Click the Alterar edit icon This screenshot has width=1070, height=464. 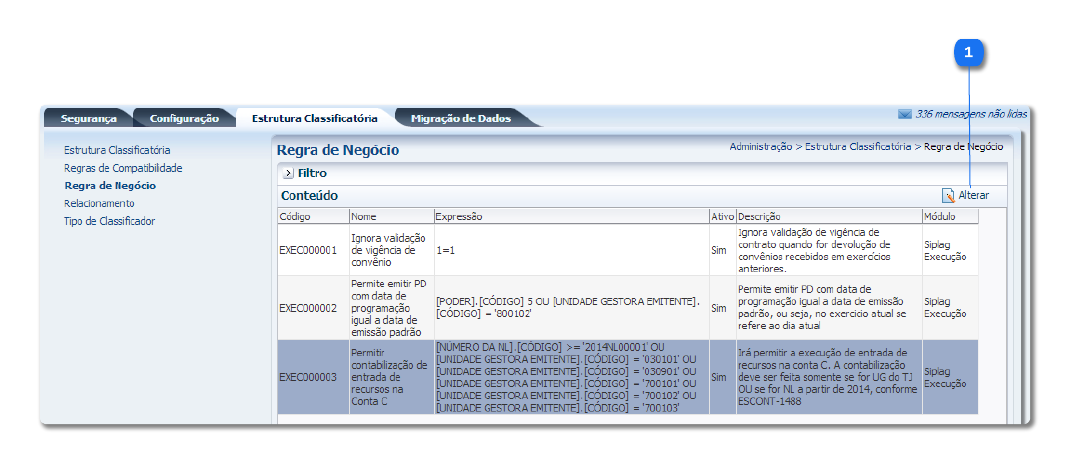click(948, 195)
